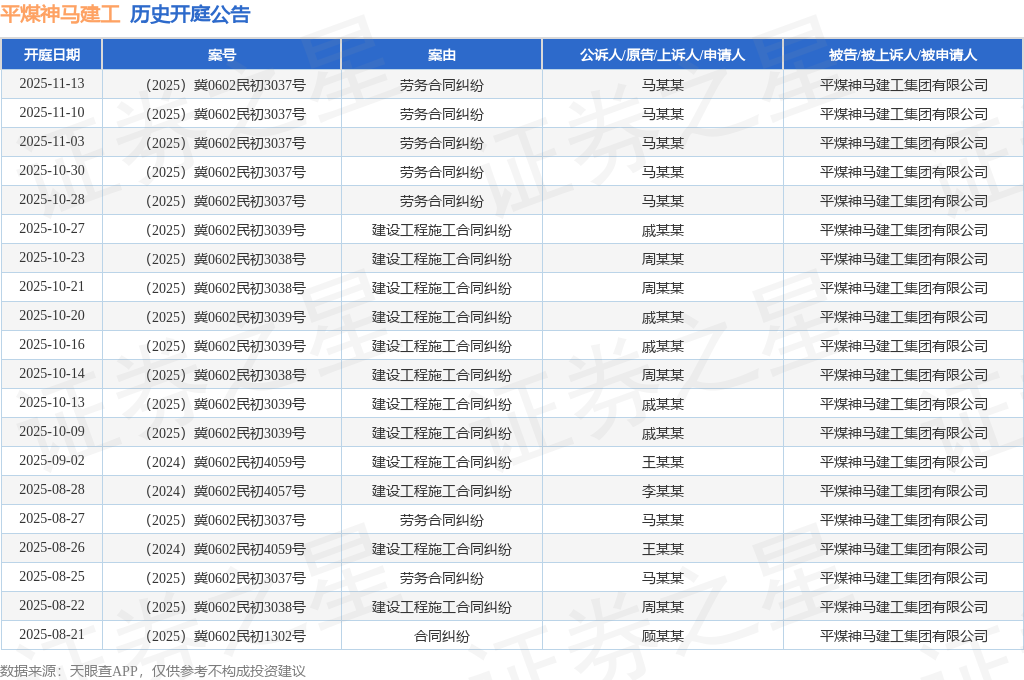Viewport: 1024px width, 680px height.
Task: Click the 平煤神马建工 title text
Action: (60, 14)
